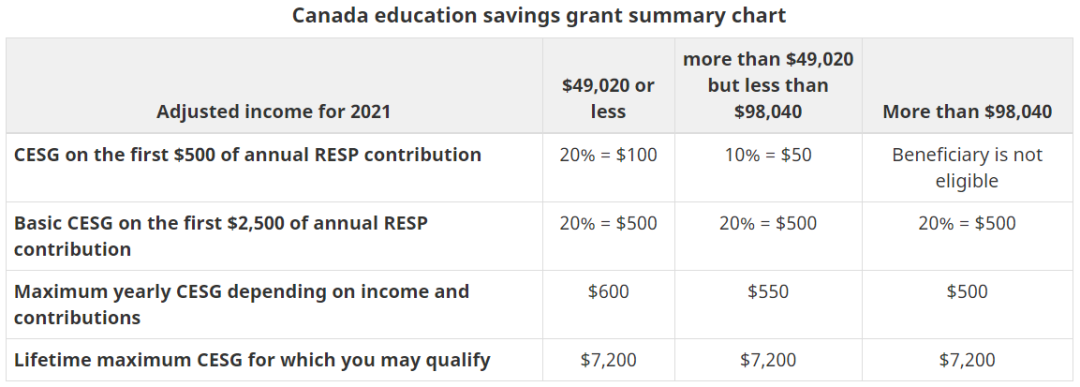Select '20% = $500' under 'More than $98,040'
The image size is (1080, 387).
point(967,223)
